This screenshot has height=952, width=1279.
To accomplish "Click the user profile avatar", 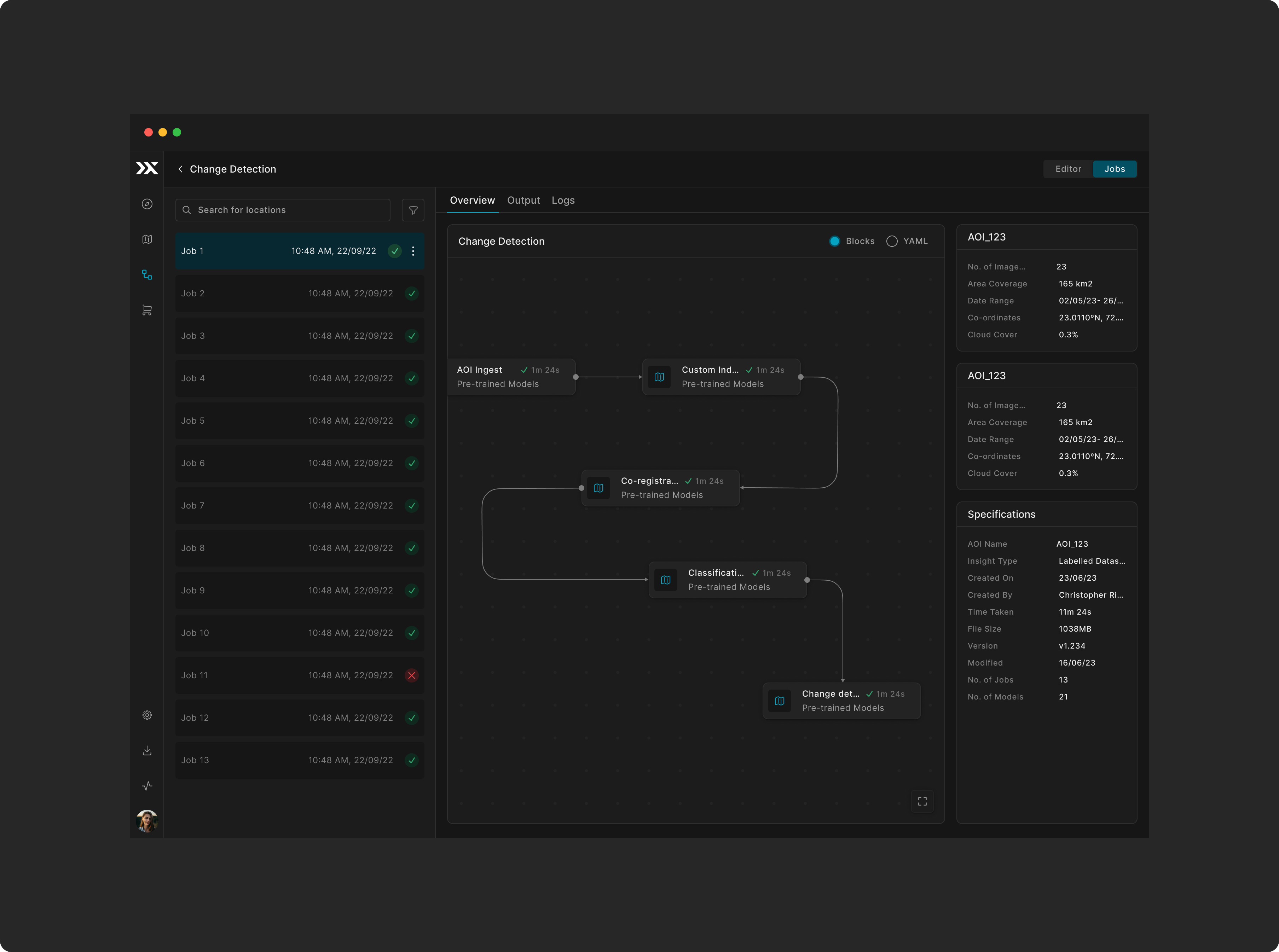I will 147,820.
